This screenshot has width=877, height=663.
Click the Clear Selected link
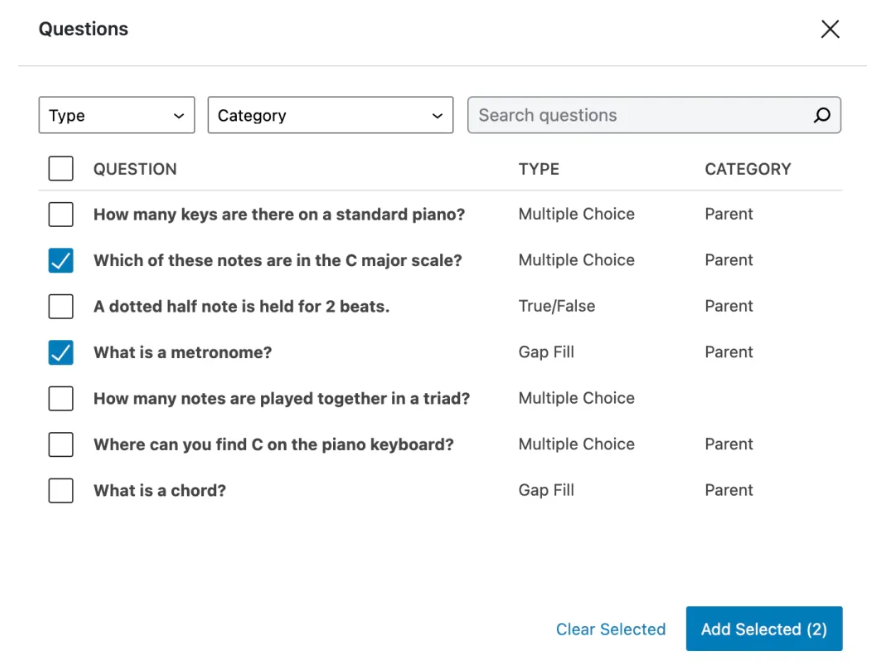pyautogui.click(x=610, y=629)
